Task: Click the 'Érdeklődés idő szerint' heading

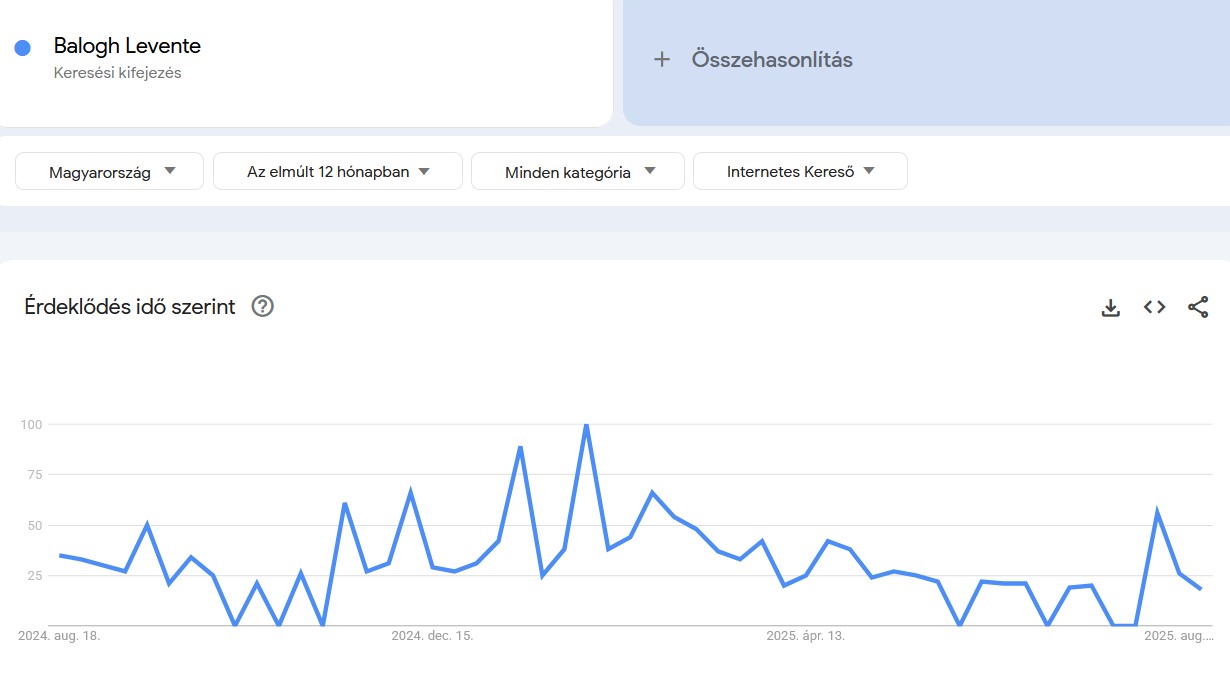Action: pyautogui.click(x=129, y=307)
